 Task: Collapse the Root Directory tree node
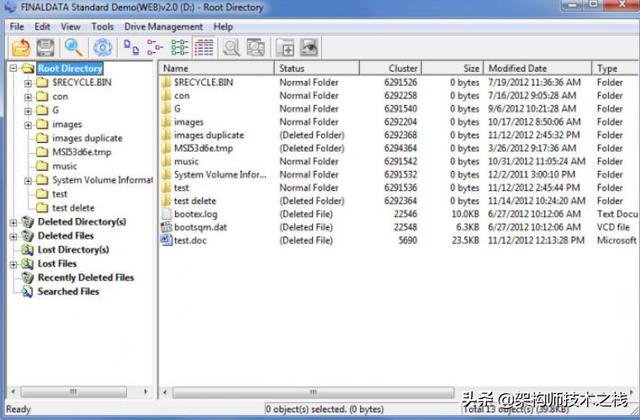coord(13,68)
